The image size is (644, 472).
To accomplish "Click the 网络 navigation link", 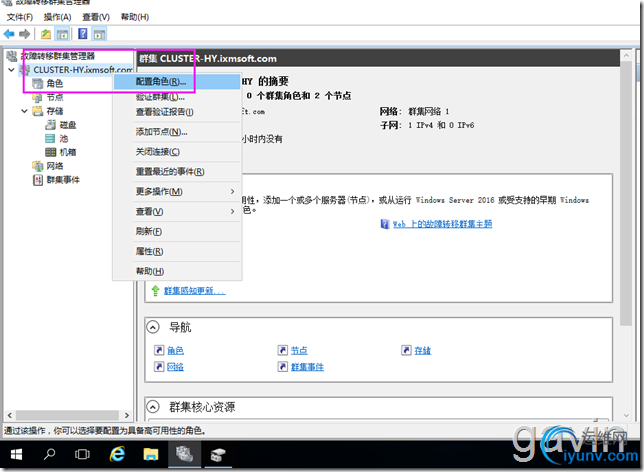I will coord(175,366).
